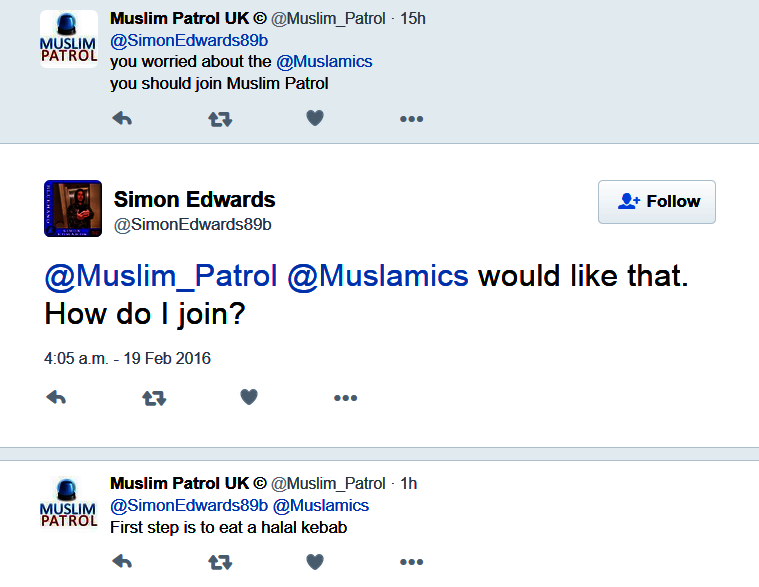Follow Simon Edwards

[657, 201]
